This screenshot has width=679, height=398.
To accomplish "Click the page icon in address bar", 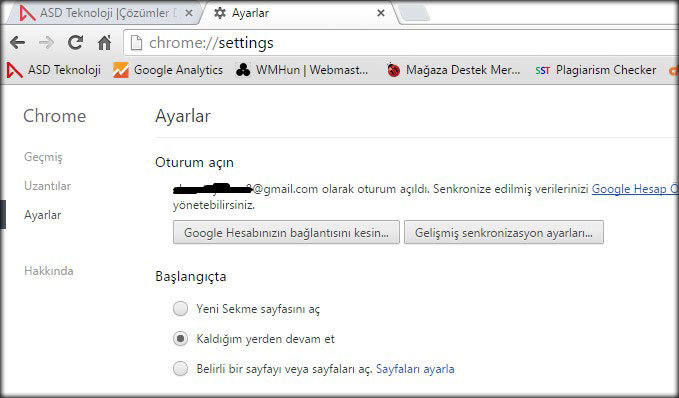I will [x=136, y=43].
